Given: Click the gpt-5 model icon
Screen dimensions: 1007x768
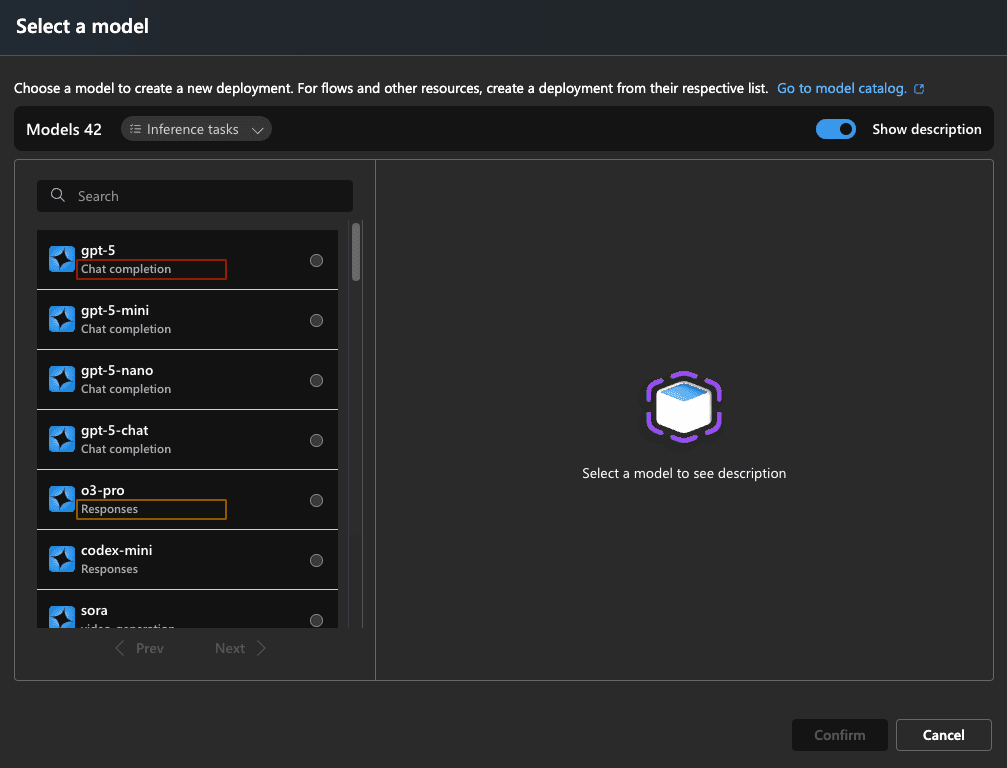Looking at the screenshot, I should click(62, 259).
